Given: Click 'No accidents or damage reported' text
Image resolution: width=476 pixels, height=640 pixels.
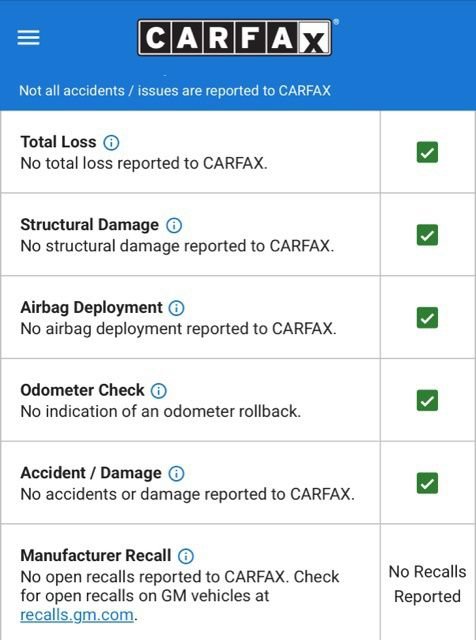Looking at the screenshot, I should point(187,494).
